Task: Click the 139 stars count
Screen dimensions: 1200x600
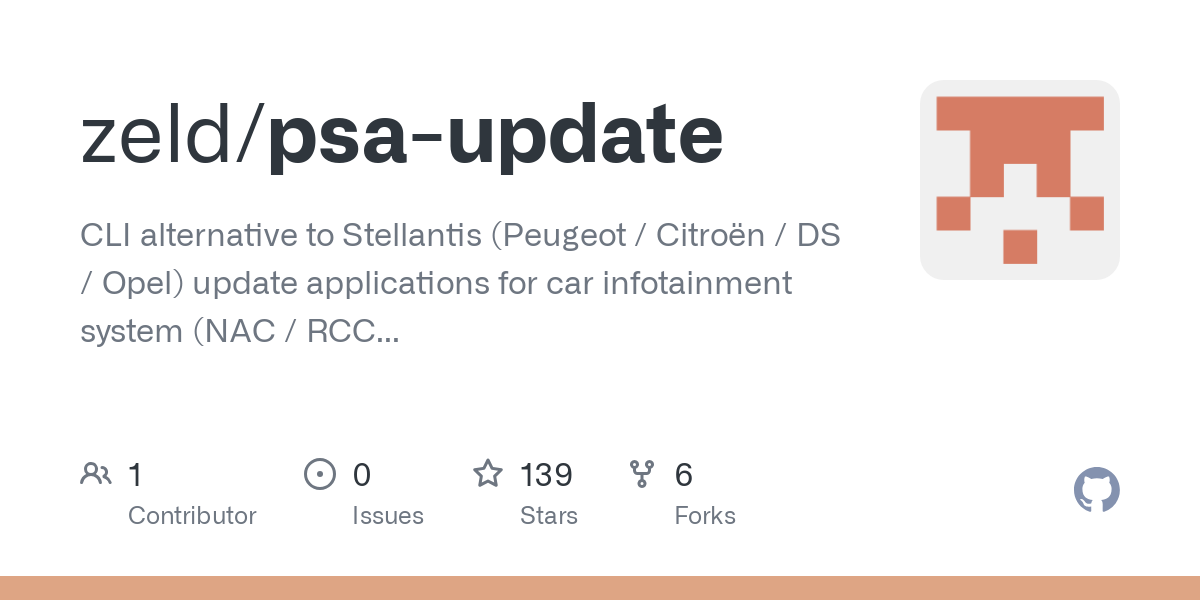Action: pos(546,475)
